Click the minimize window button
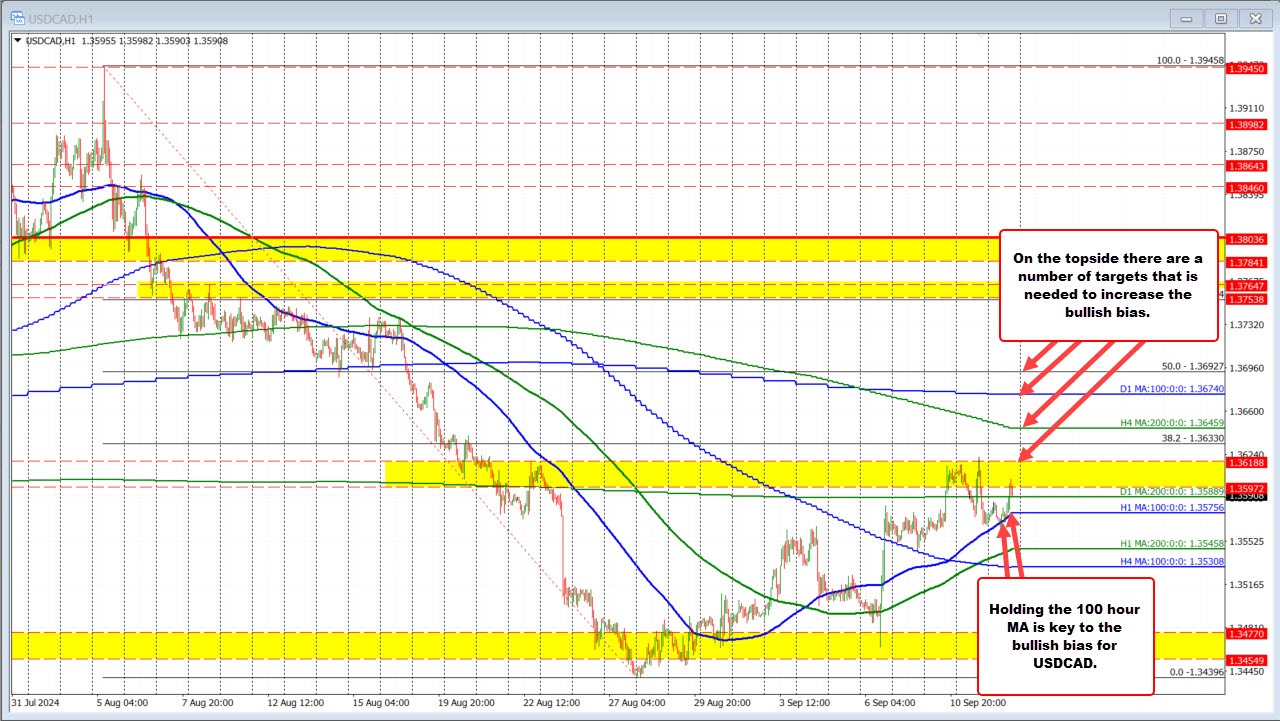 click(1185, 17)
